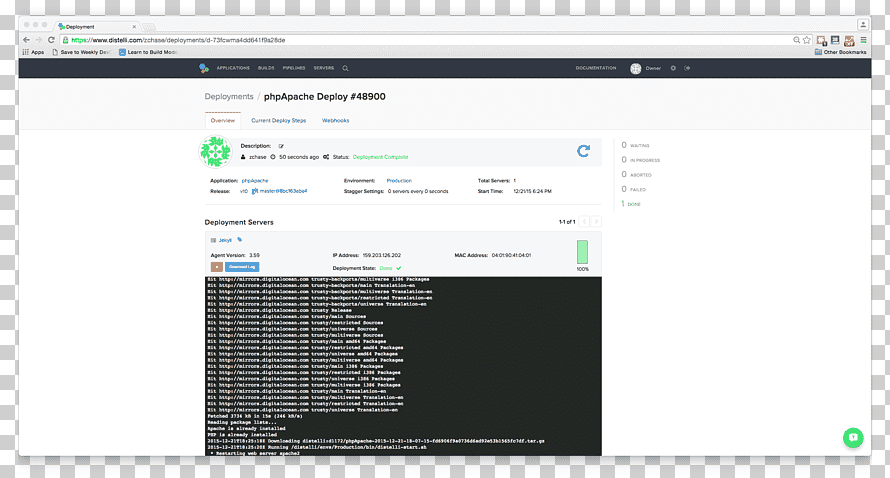The image size is (890, 478).
Task: Click the brown stop button beside Download Log
Action: pyautogui.click(x=216, y=267)
